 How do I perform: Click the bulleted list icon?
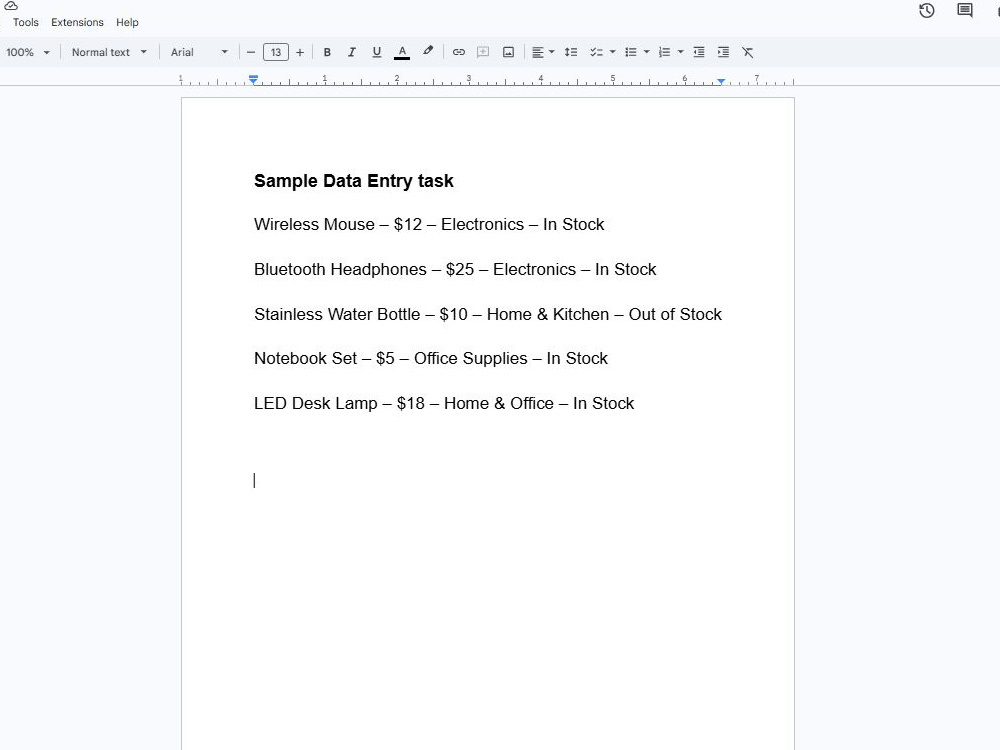tap(631, 52)
